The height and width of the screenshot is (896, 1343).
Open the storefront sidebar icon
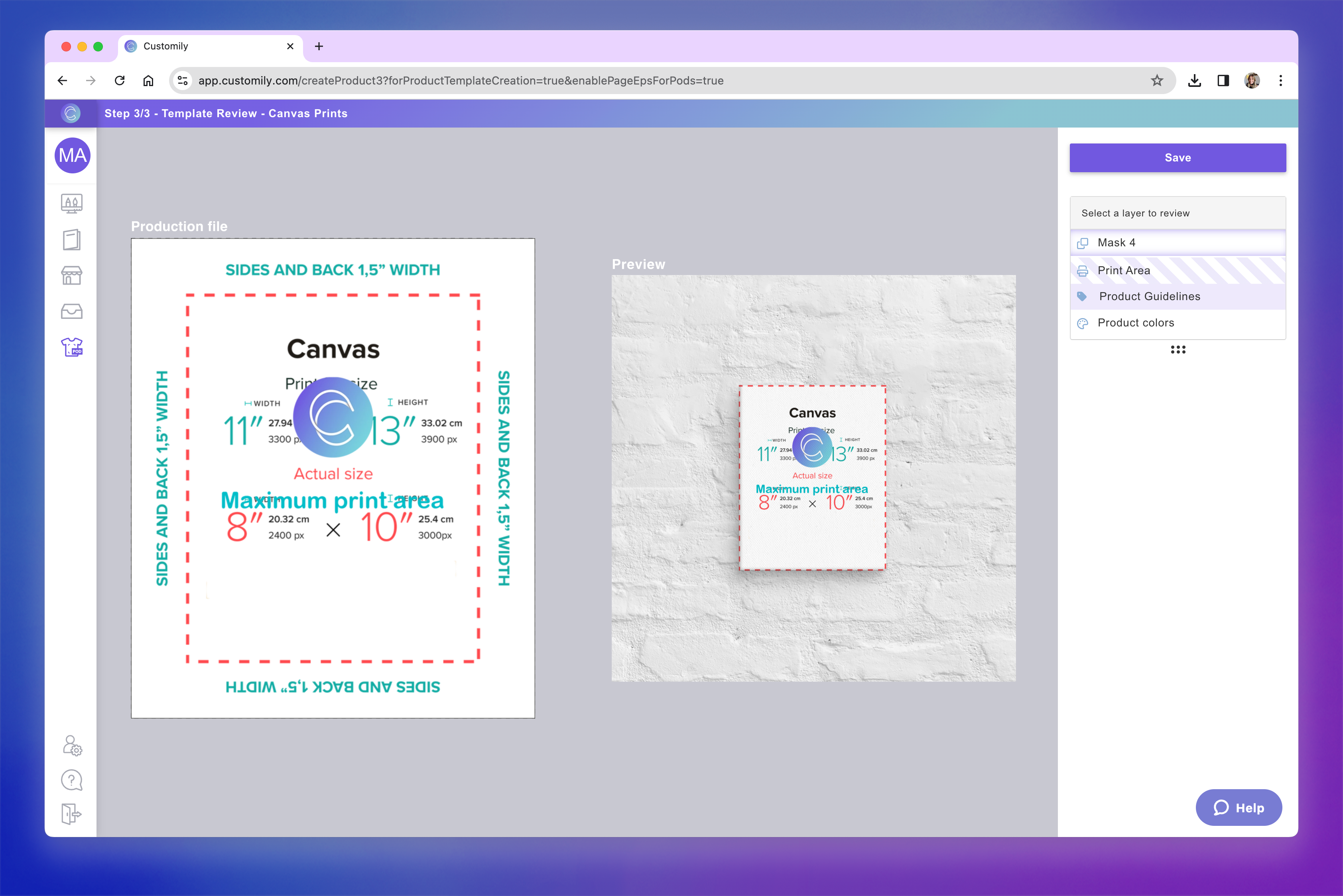tap(71, 275)
